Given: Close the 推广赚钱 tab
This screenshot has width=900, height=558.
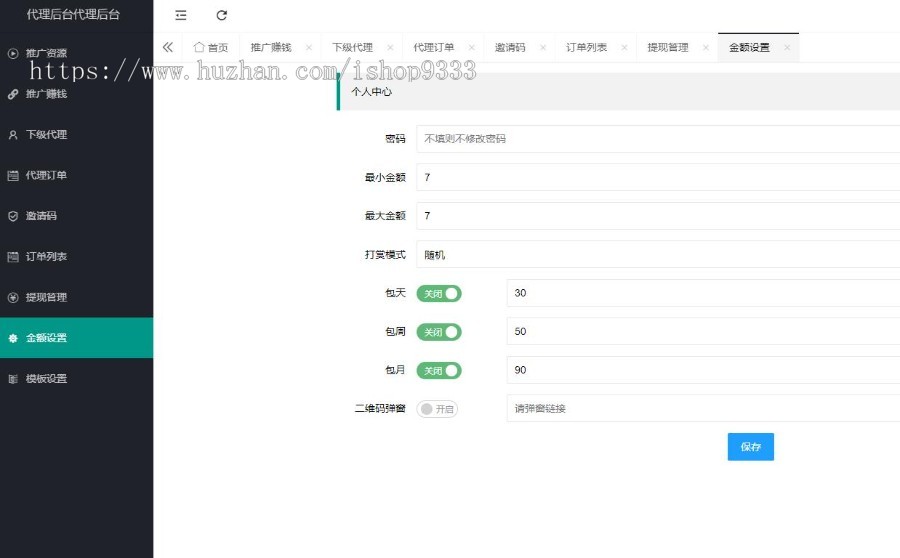Looking at the screenshot, I should click(x=309, y=48).
